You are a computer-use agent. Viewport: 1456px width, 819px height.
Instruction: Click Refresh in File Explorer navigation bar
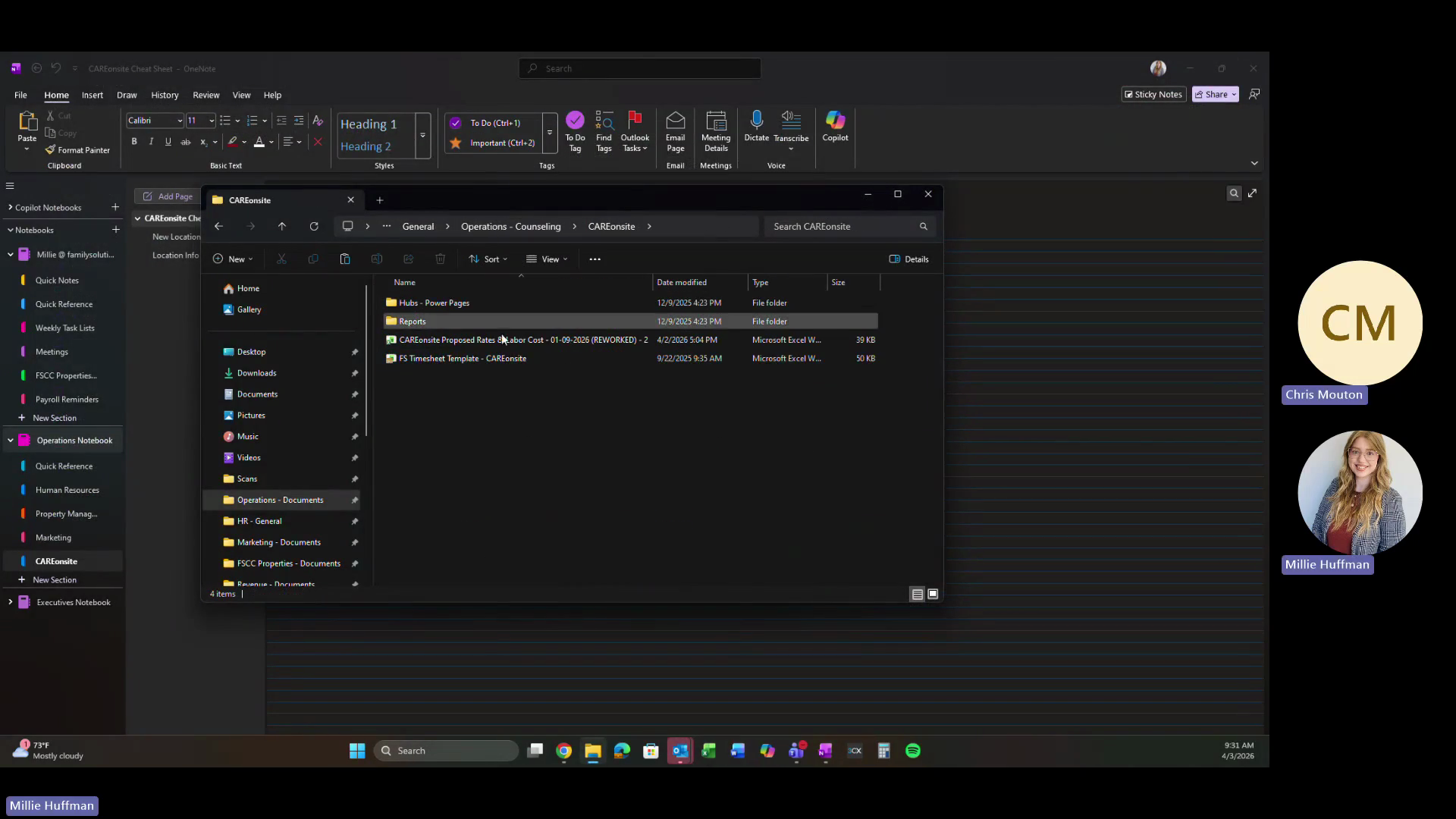click(x=314, y=226)
